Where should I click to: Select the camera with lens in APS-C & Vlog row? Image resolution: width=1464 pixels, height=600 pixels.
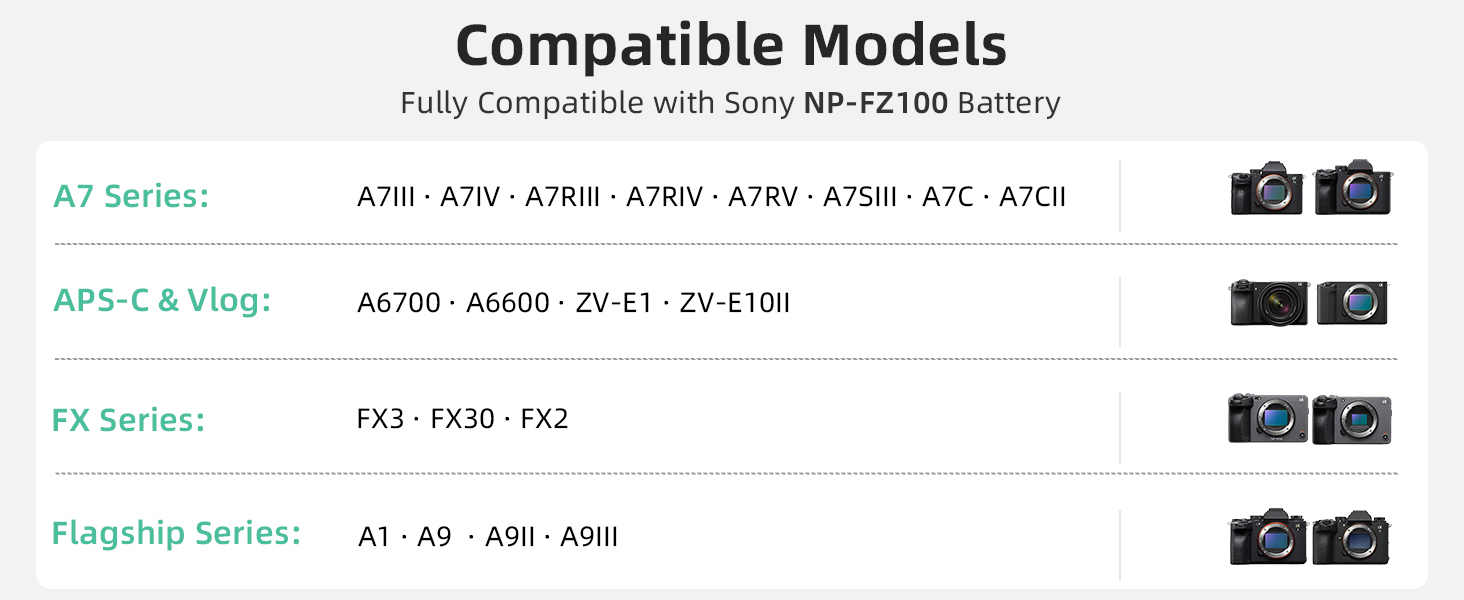(x=1269, y=303)
